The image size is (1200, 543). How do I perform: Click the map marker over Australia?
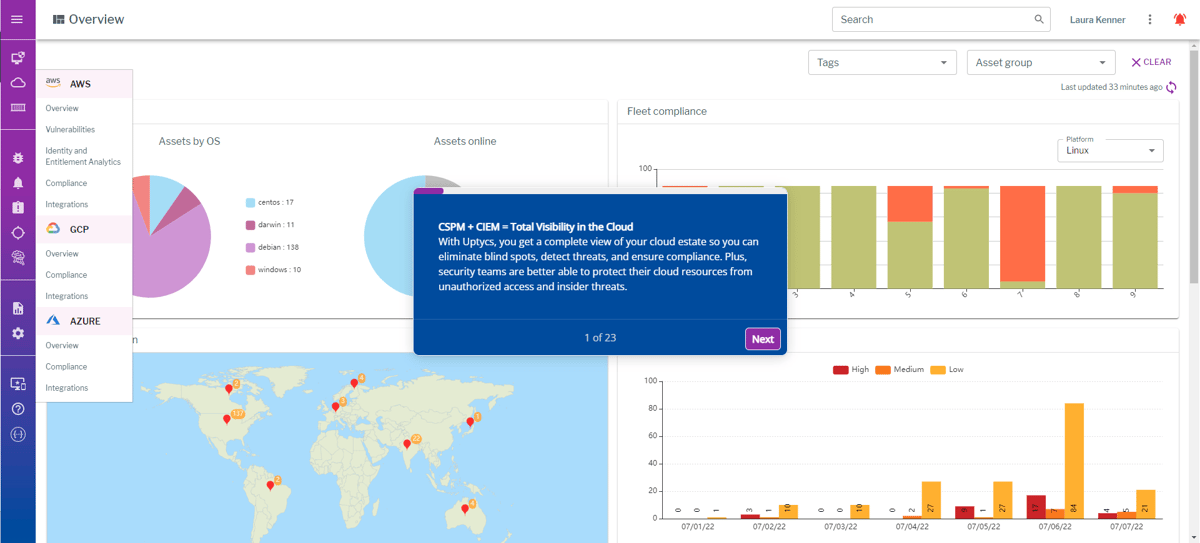click(466, 509)
